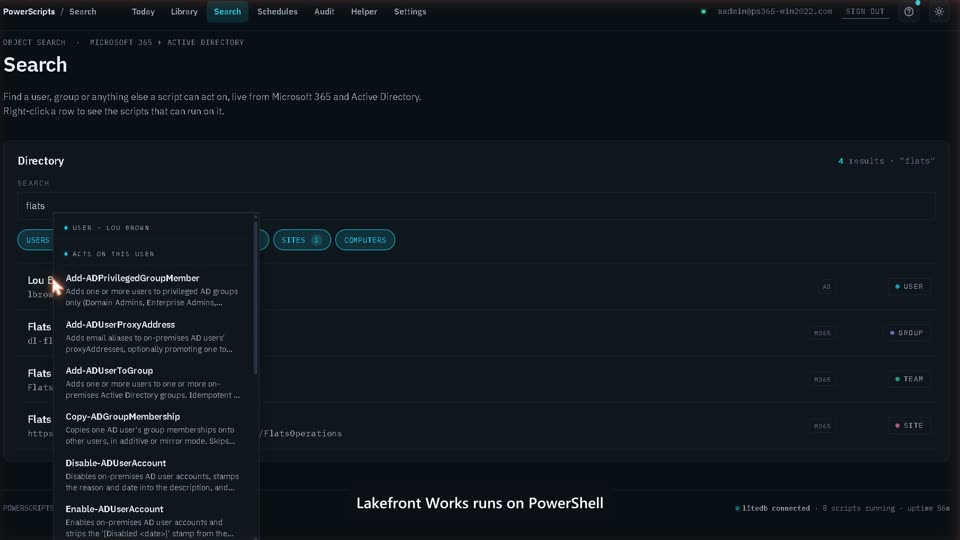Toggle the USERS filter chip
Screen dimensions: 960x540
click(x=36, y=240)
